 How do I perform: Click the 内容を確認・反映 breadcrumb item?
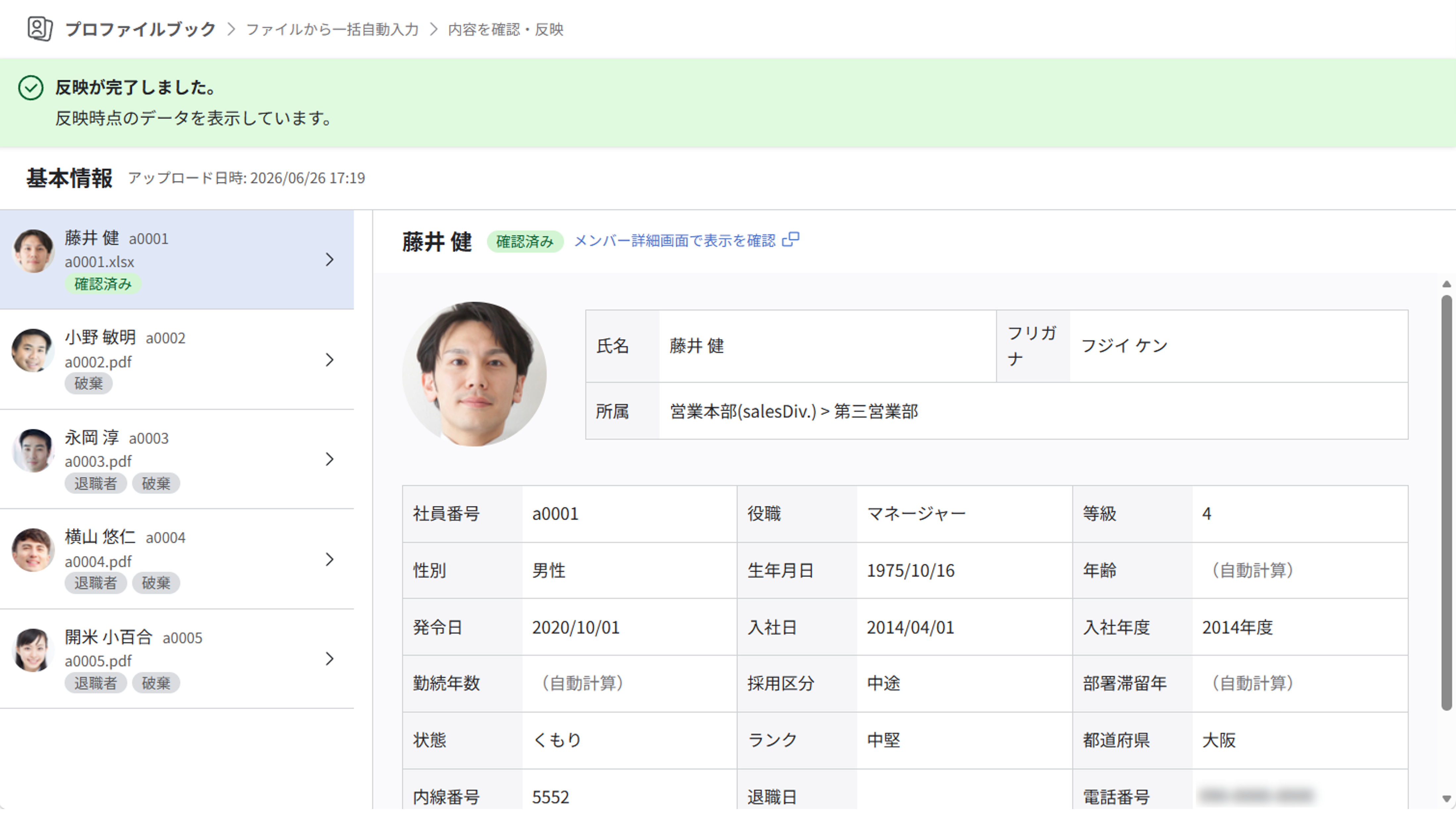coord(505,29)
